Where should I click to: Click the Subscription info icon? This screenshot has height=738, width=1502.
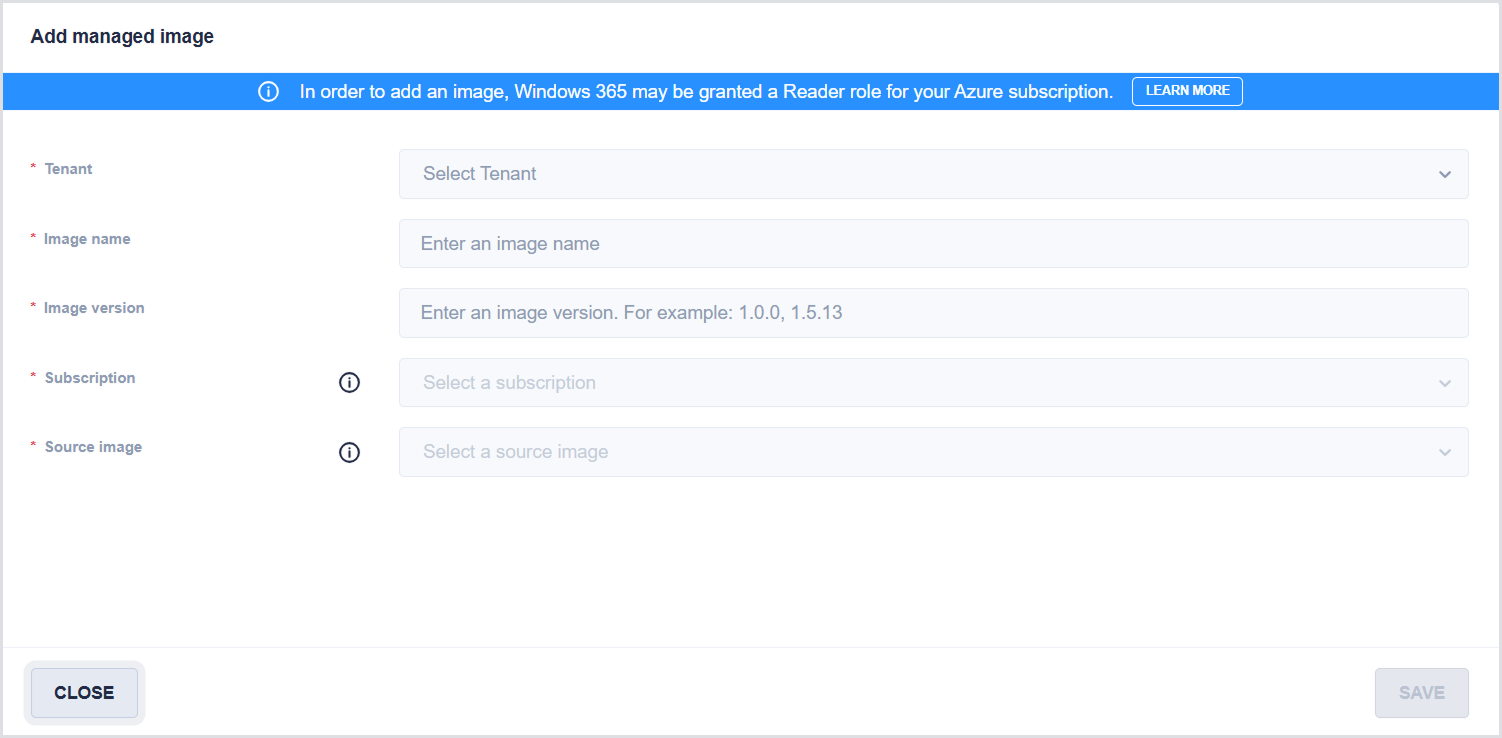pos(349,383)
